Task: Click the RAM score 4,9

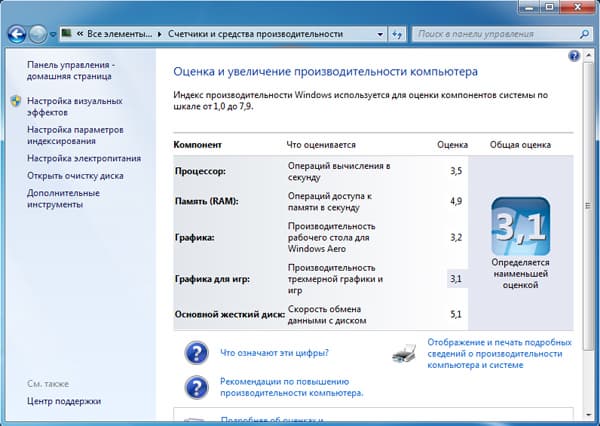Action: coord(456,201)
